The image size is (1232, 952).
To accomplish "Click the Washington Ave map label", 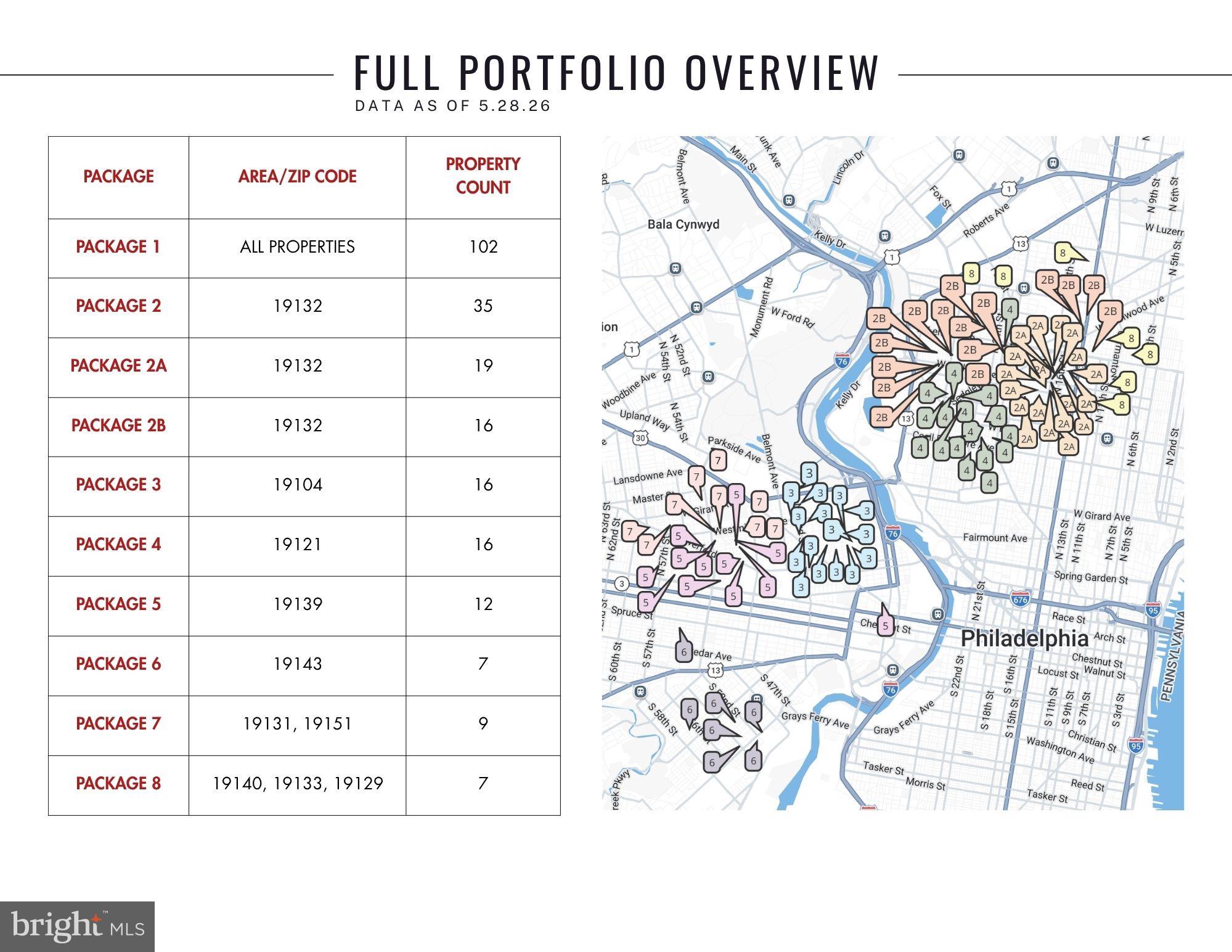I will pos(1060,750).
